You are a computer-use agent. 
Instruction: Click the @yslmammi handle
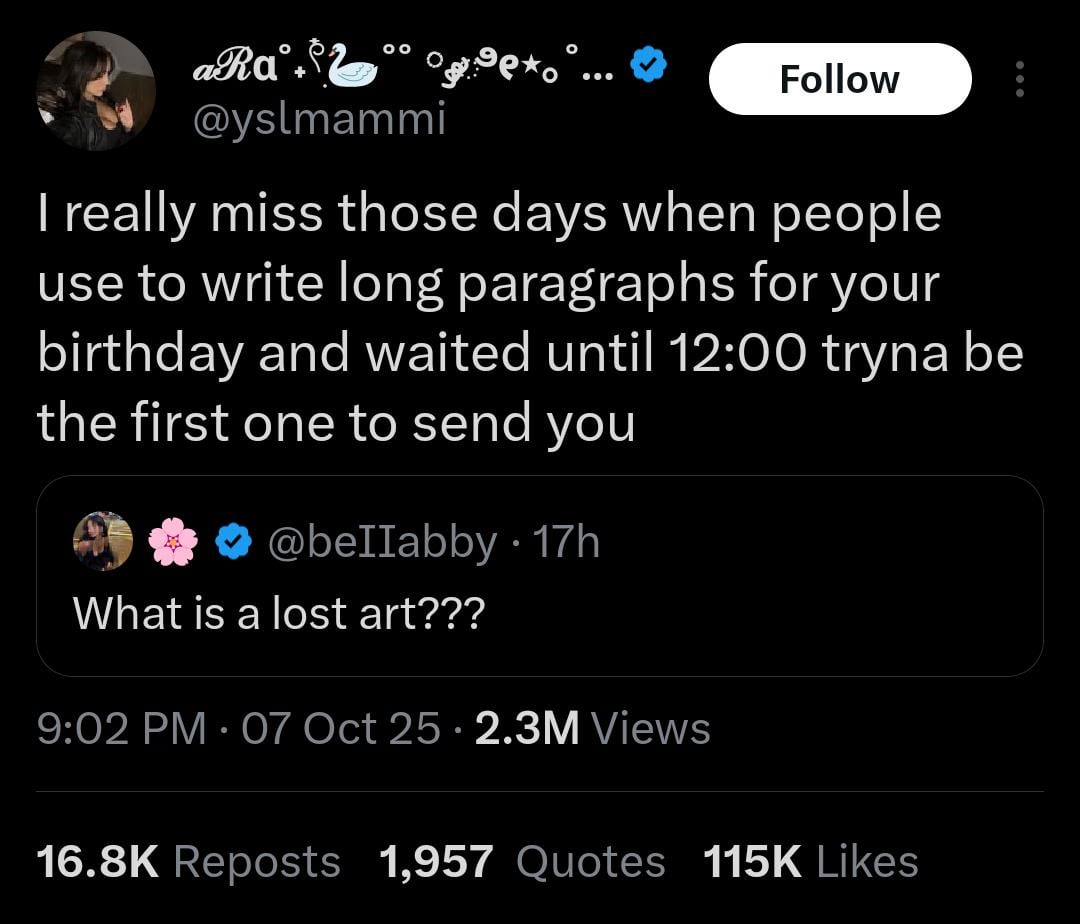click(317, 120)
